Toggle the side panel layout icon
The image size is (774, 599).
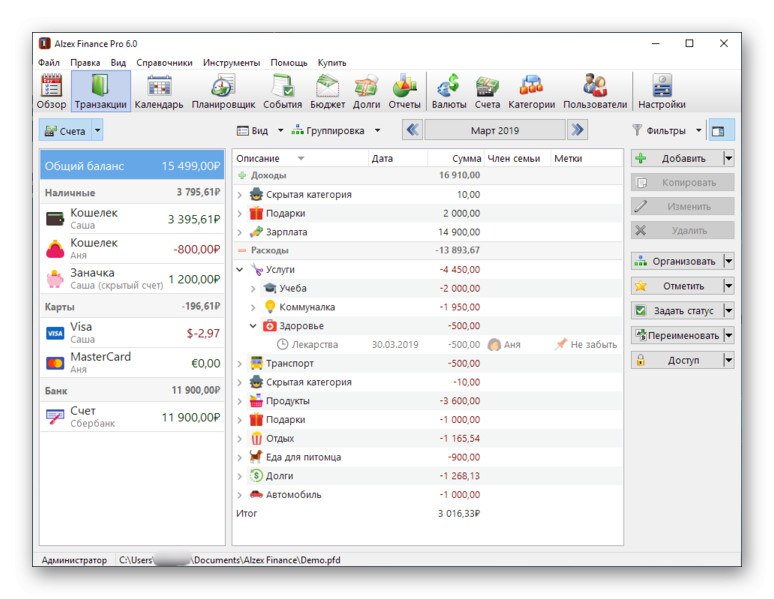point(720,131)
